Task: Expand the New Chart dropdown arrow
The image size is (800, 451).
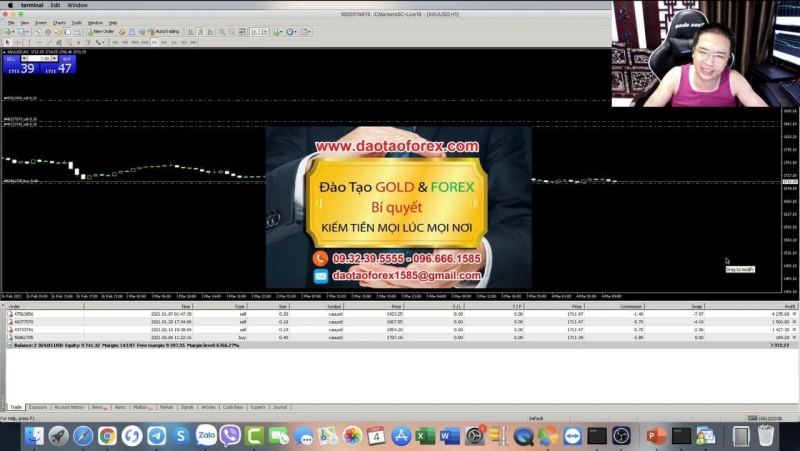Action: 13,32
